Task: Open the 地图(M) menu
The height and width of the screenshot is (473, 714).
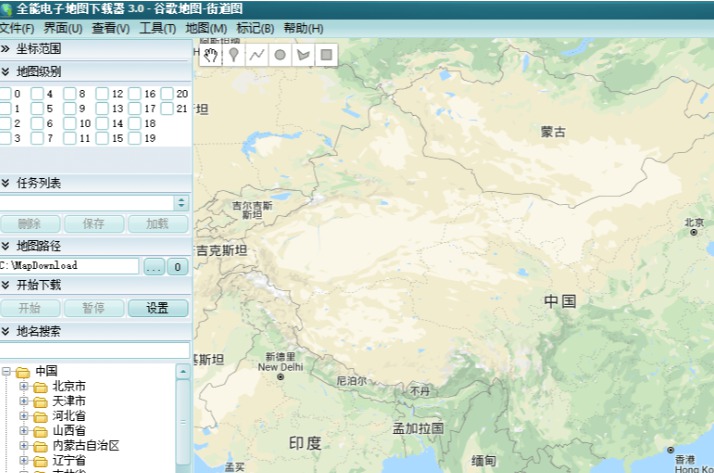Action: pyautogui.click(x=206, y=28)
